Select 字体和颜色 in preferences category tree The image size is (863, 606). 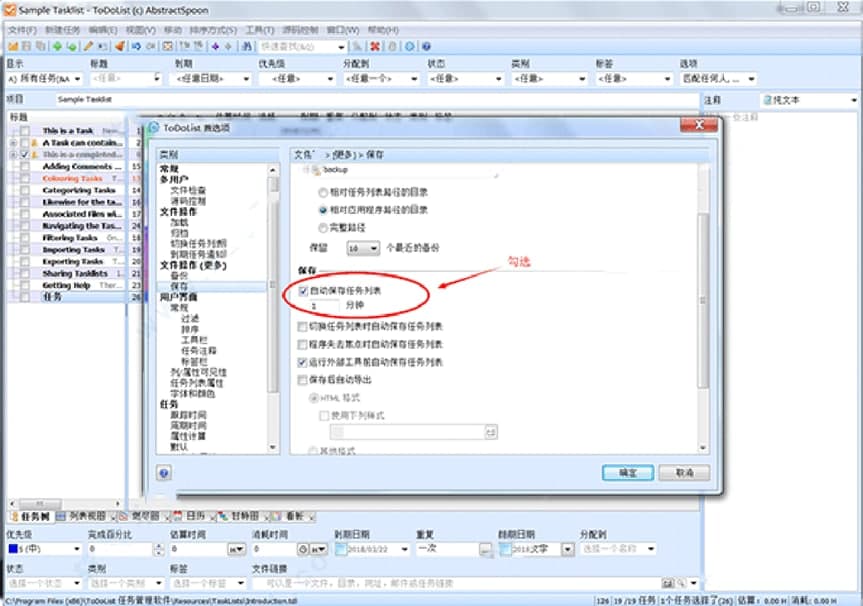193,394
